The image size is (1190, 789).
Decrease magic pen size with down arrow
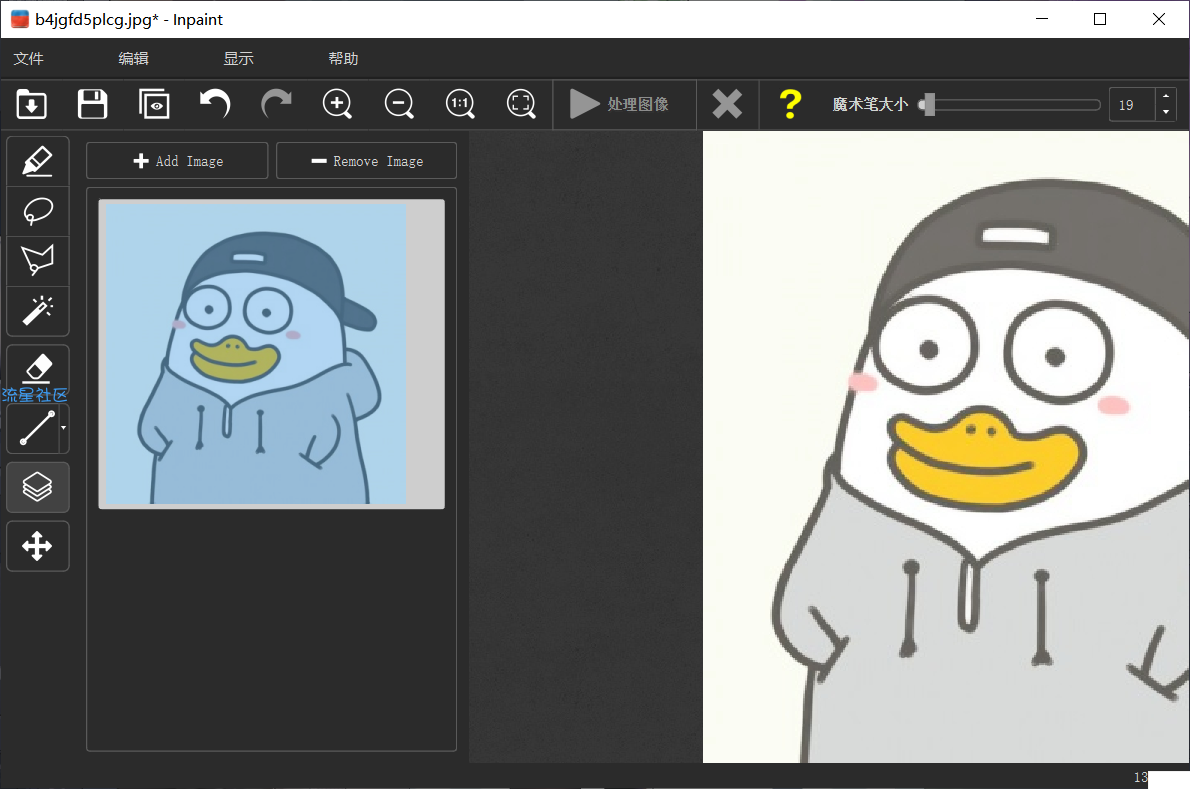[1166, 113]
